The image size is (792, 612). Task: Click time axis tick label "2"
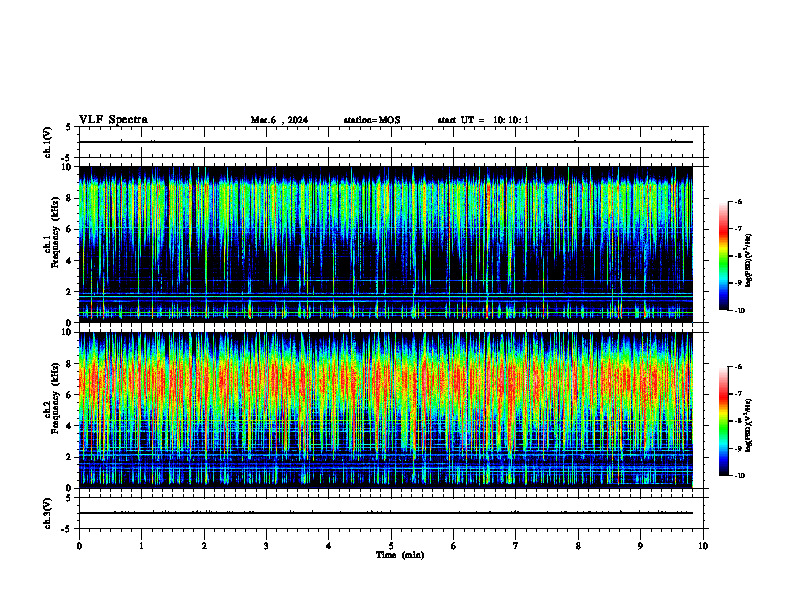point(204,546)
